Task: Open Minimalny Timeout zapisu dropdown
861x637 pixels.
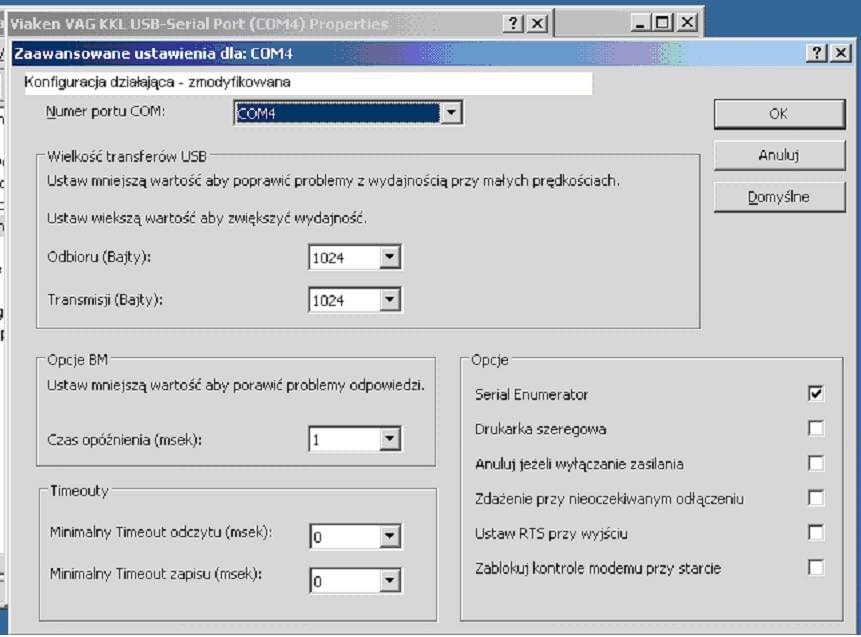Action: (x=389, y=581)
